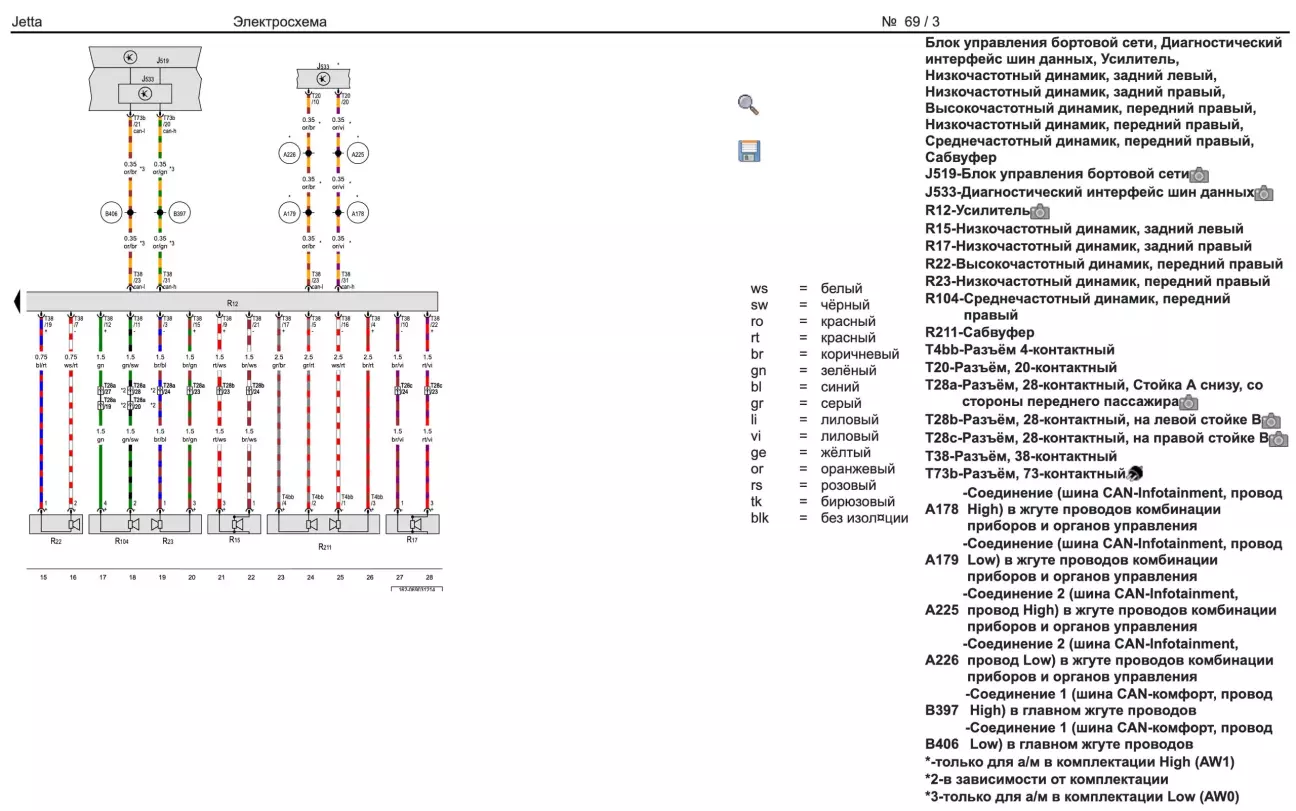1296x811 pixels.
Task: Click the R22 tweeter symbol in the diagram
Action: pos(57,524)
